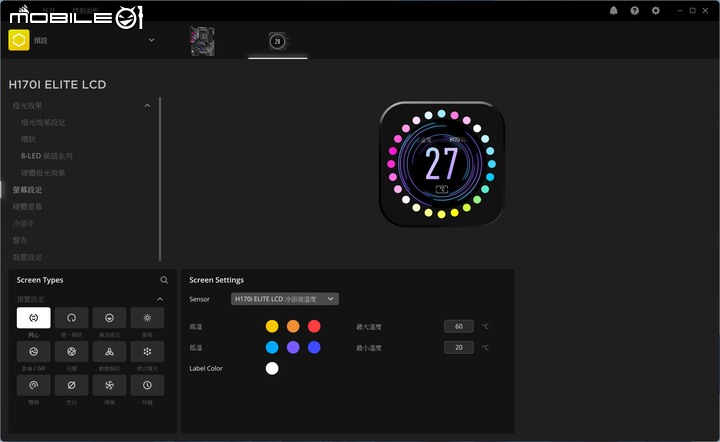Click the sidebar vertical scrollbar
The height and width of the screenshot is (442, 720).
(x=160, y=179)
